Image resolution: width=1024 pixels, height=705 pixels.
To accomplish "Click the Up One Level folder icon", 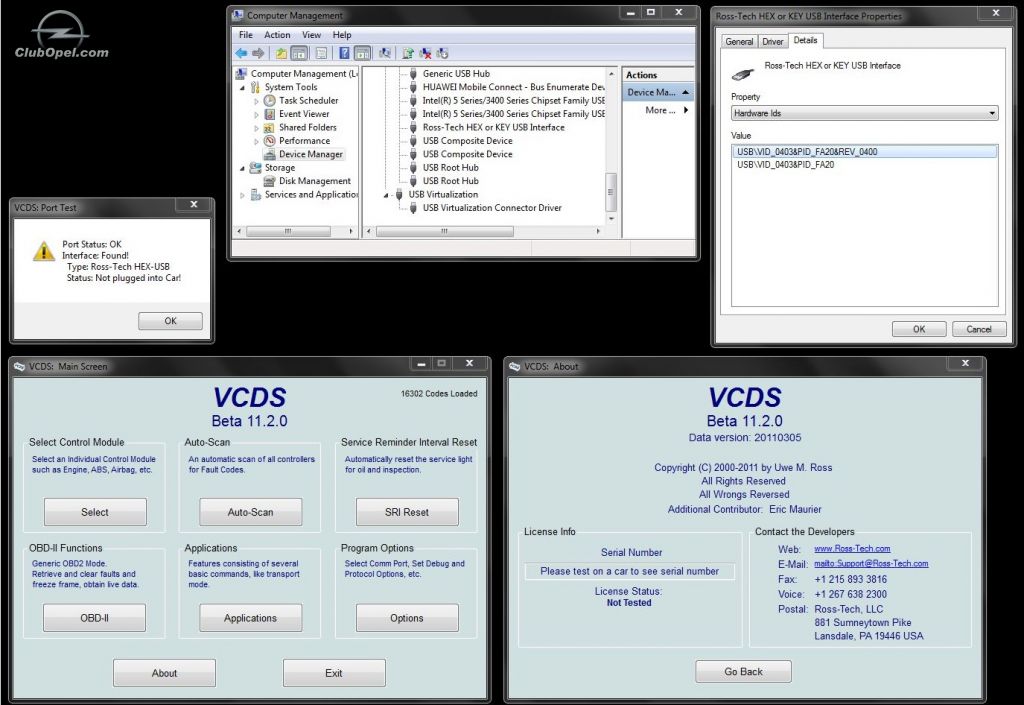I will click(x=281, y=54).
